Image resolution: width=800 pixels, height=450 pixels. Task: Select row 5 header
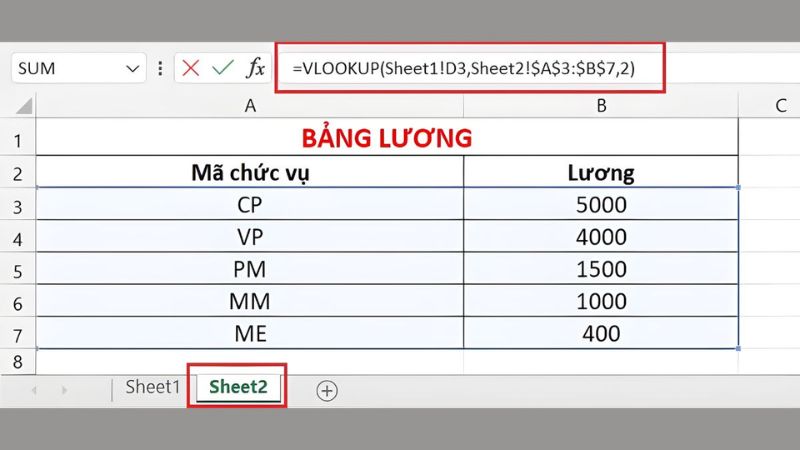pyautogui.click(x=18, y=269)
